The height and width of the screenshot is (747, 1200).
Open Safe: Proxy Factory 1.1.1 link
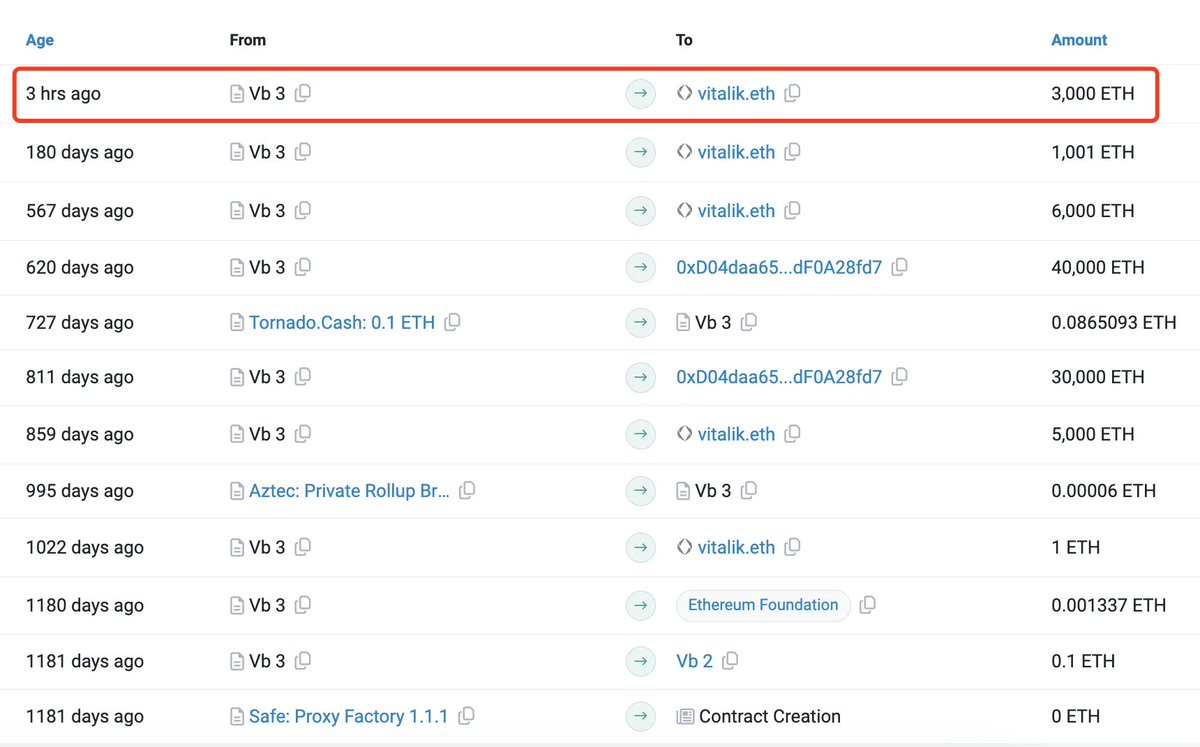[349, 716]
